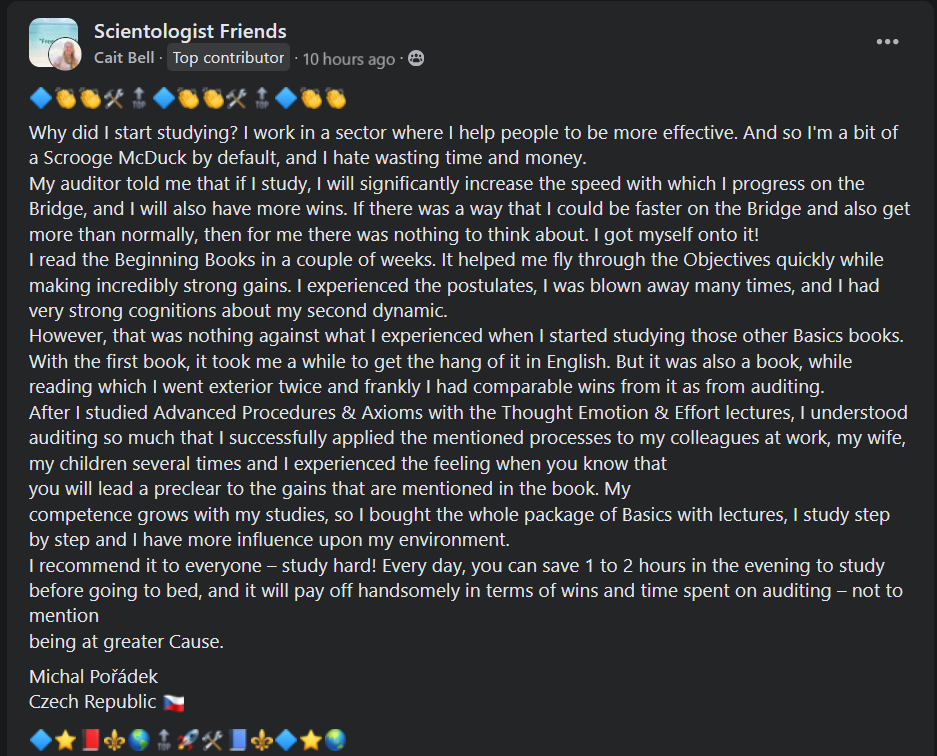Click the first star emoji in the bottom row
937x756 pixels.
(65, 740)
